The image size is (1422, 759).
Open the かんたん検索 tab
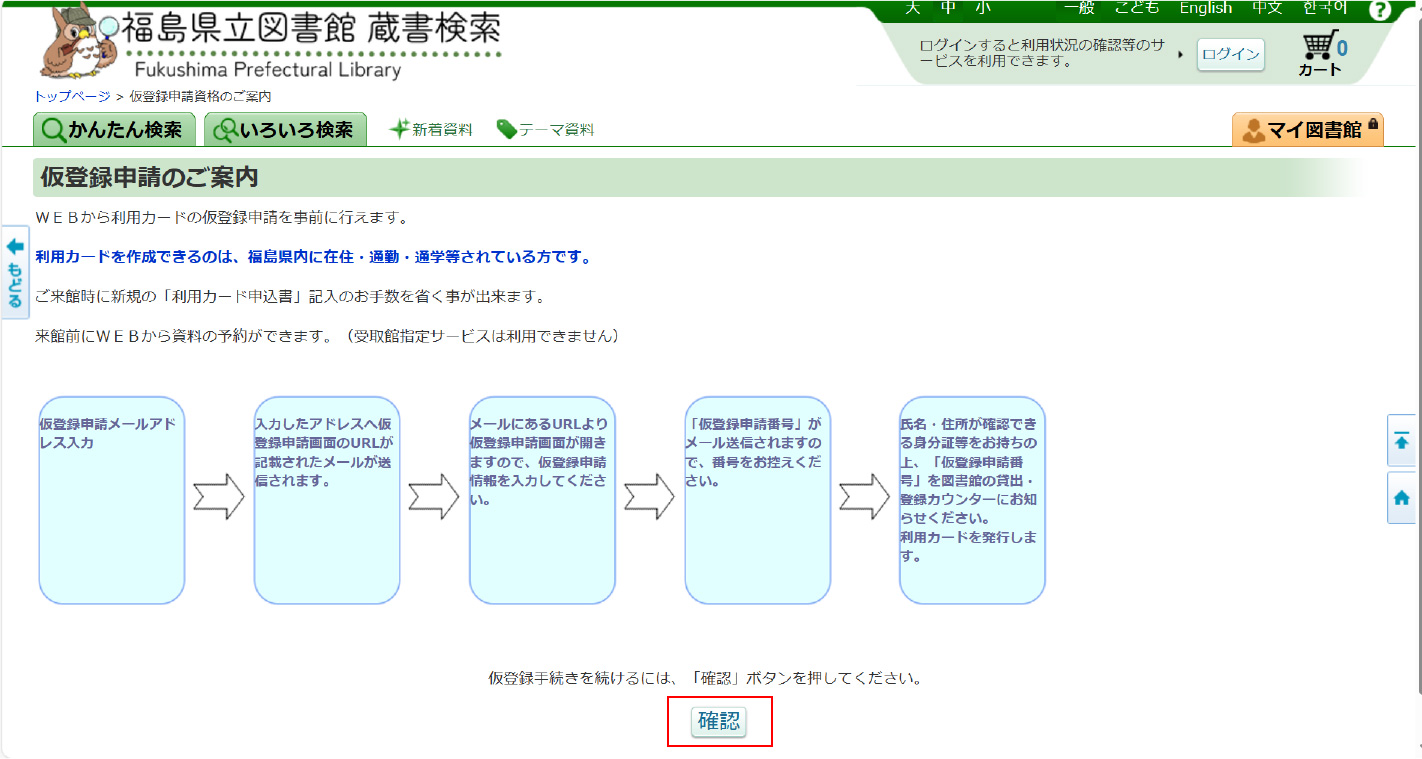(x=114, y=130)
